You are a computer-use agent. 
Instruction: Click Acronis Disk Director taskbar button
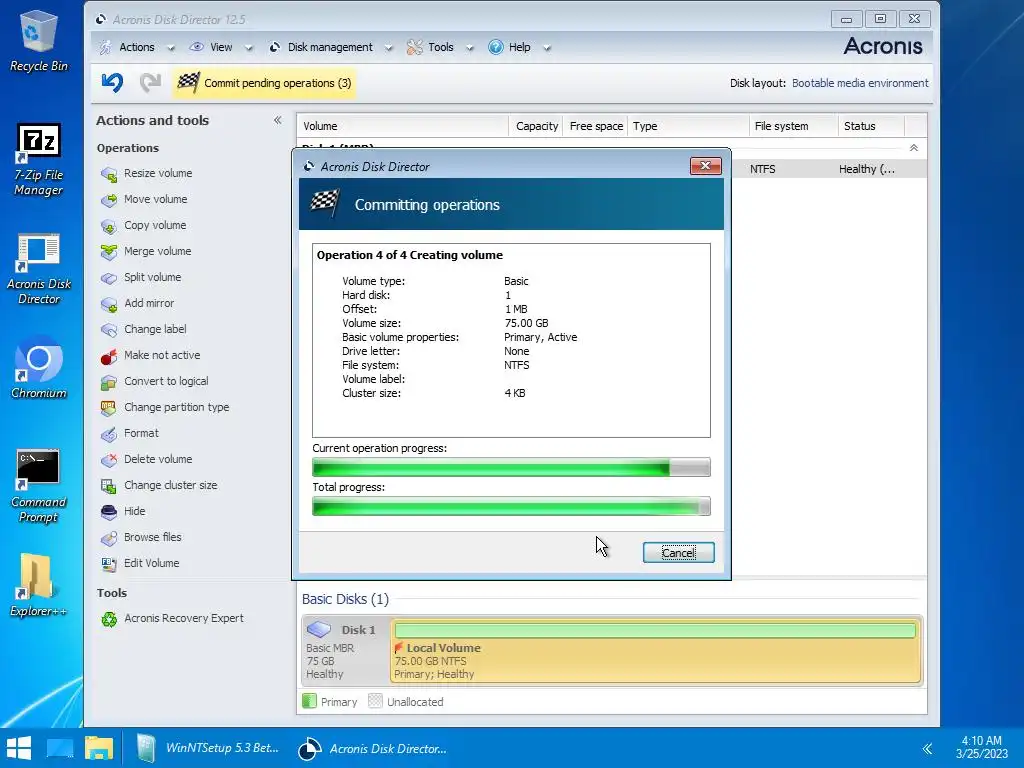(x=374, y=748)
